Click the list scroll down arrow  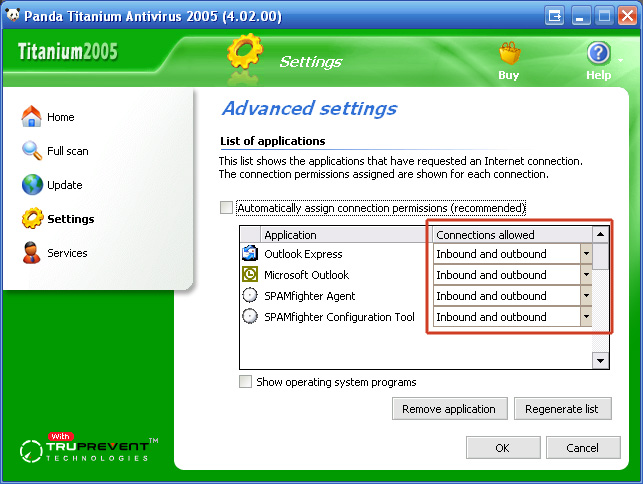pos(601,361)
